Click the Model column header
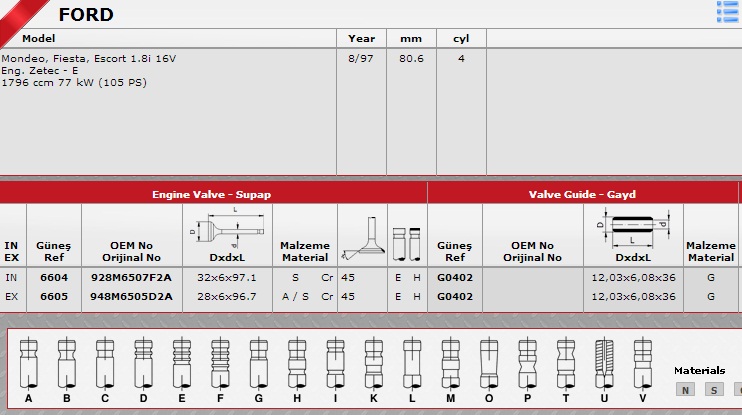The image size is (742, 415). coord(38,38)
